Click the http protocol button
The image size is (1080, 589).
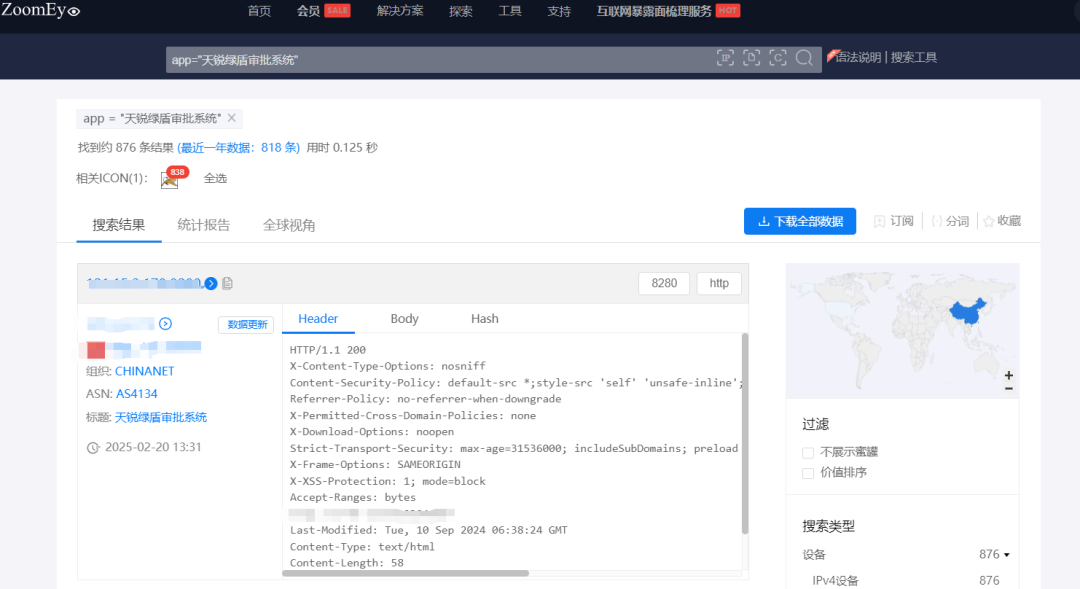point(719,283)
